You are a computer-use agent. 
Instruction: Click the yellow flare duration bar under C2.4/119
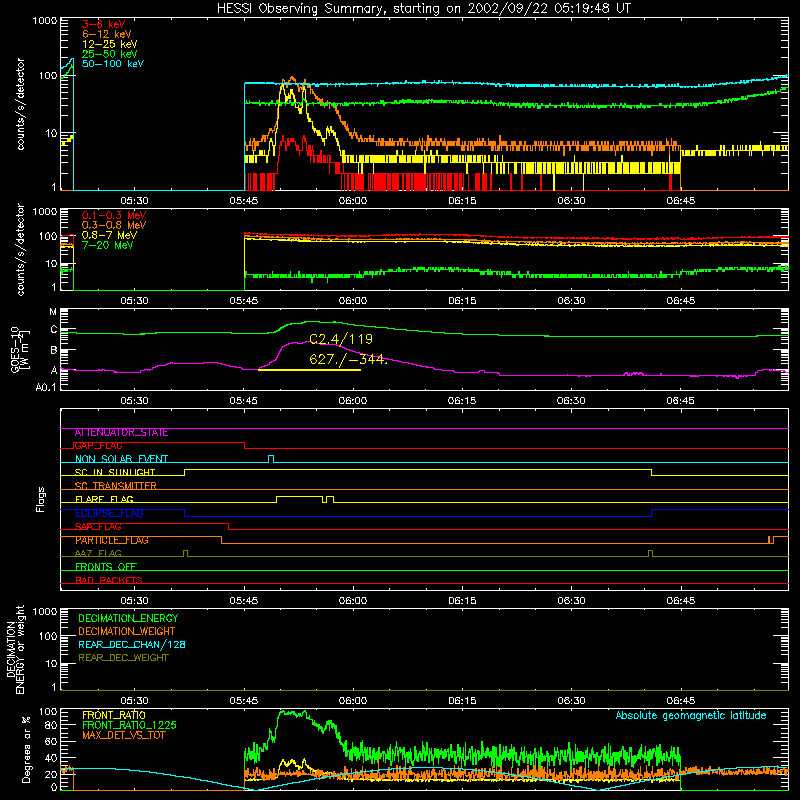point(310,369)
